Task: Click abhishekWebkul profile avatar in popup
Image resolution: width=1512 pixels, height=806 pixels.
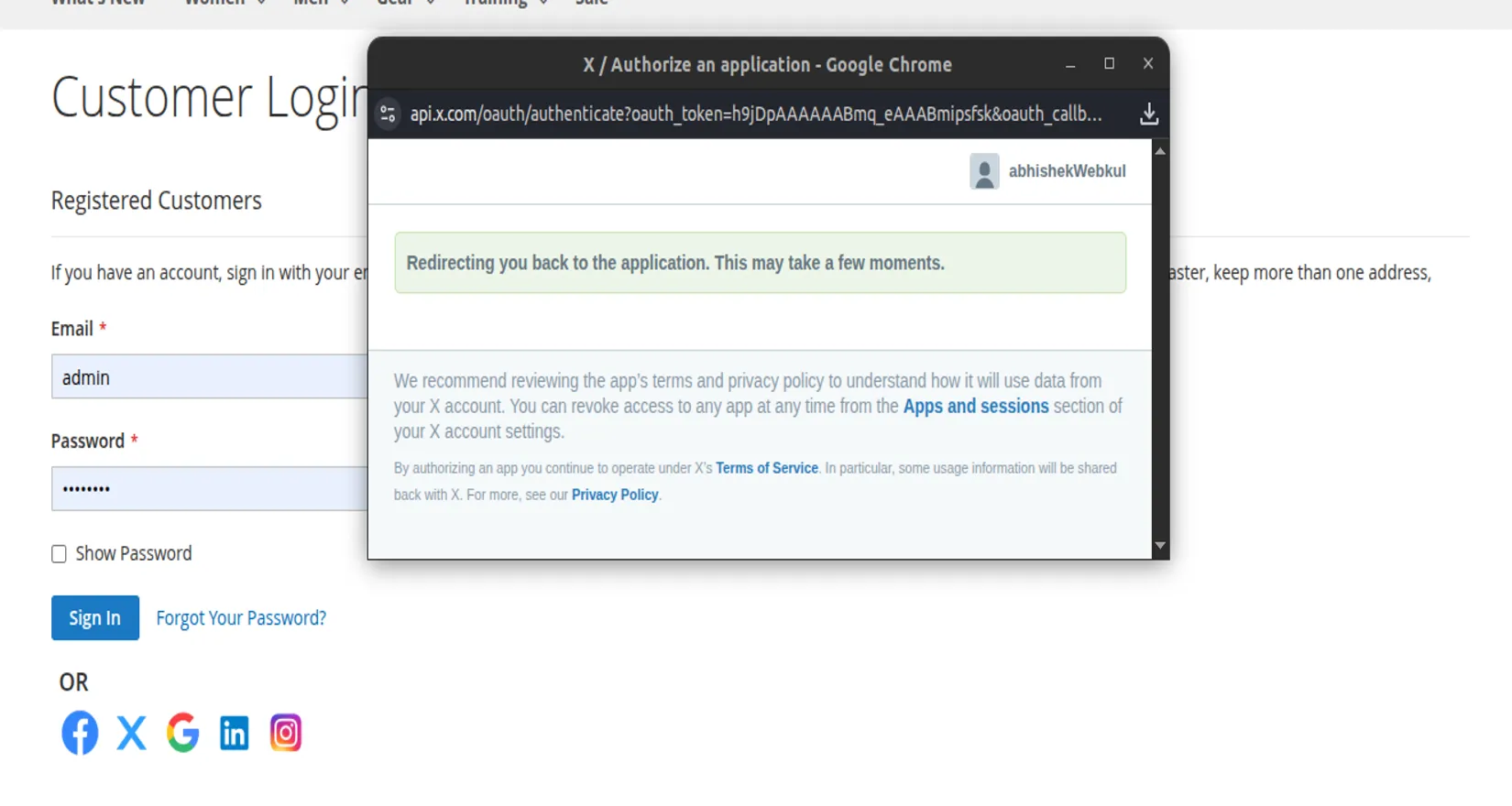Action: pyautogui.click(x=984, y=171)
